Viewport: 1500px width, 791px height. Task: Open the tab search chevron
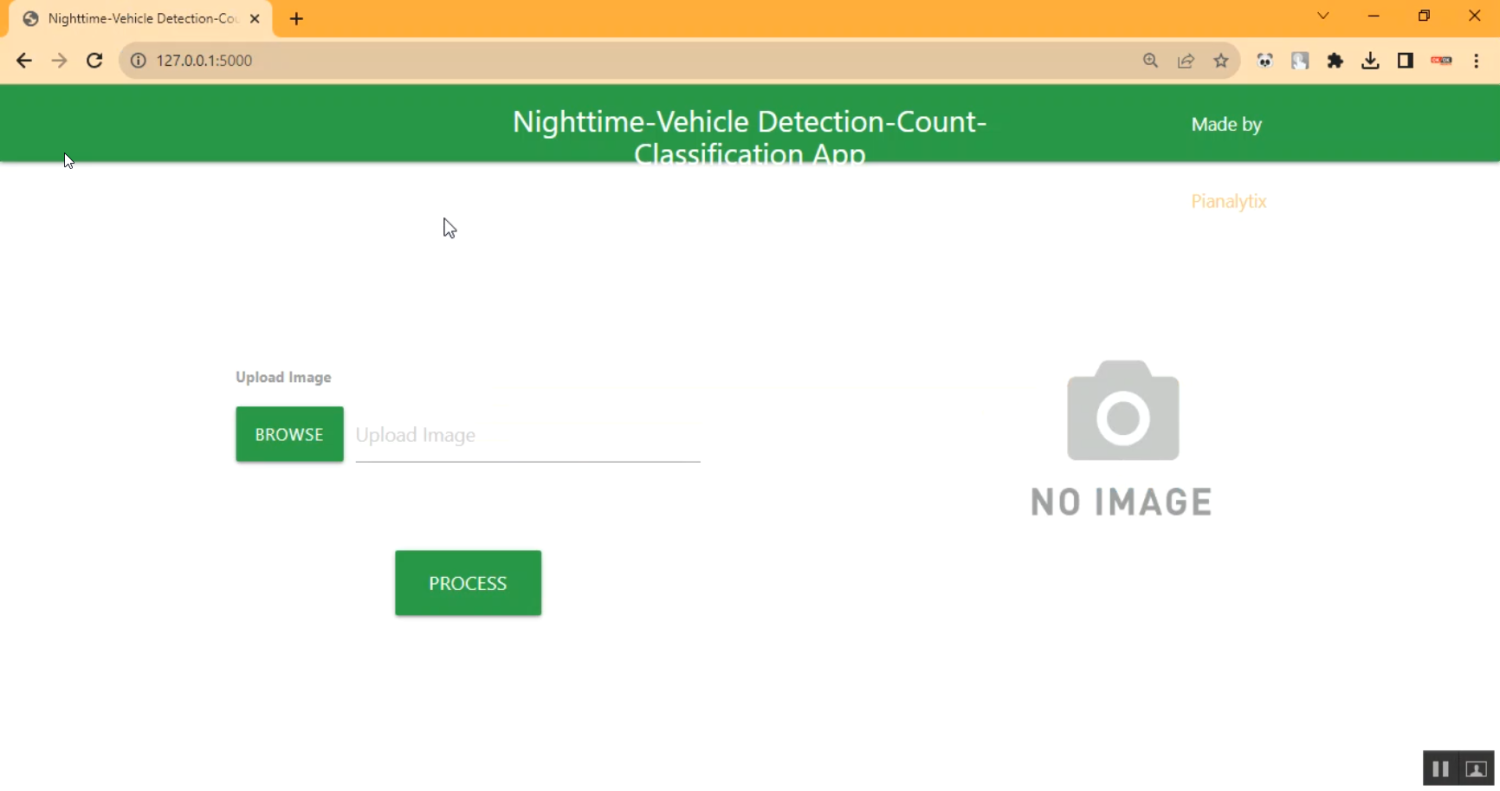[x=1323, y=16]
